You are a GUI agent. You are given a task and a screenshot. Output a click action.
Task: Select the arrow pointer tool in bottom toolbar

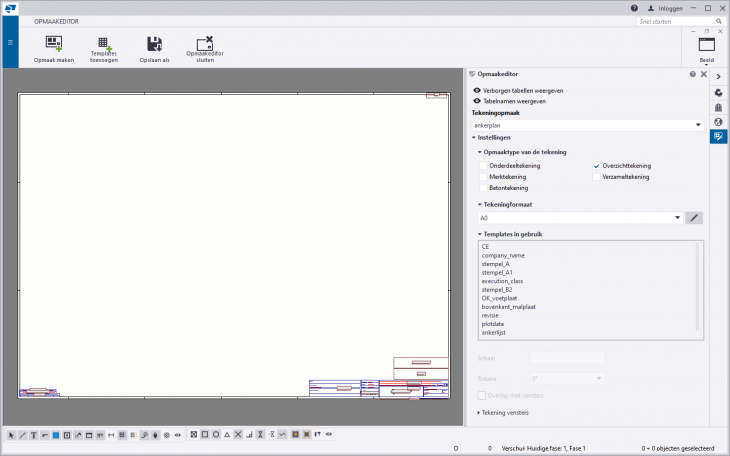[x=12, y=435]
